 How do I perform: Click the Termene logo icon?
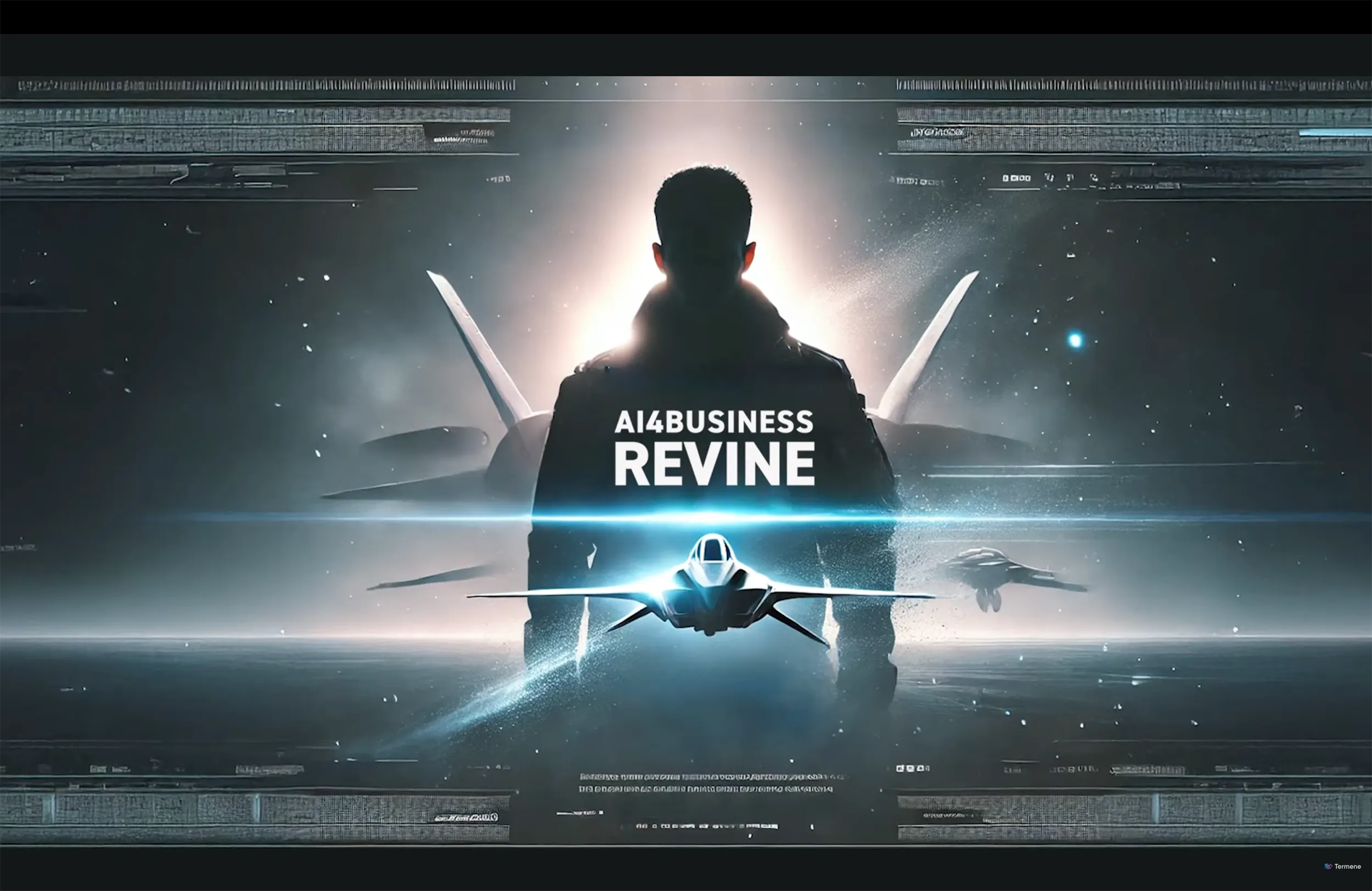[x=1328, y=866]
